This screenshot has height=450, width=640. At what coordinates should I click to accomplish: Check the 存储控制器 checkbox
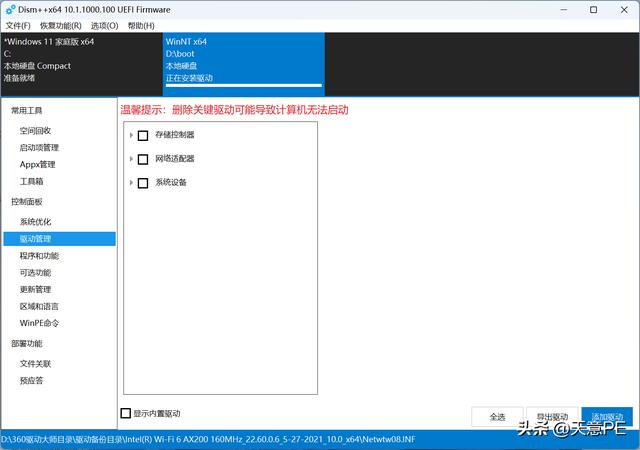coord(143,135)
